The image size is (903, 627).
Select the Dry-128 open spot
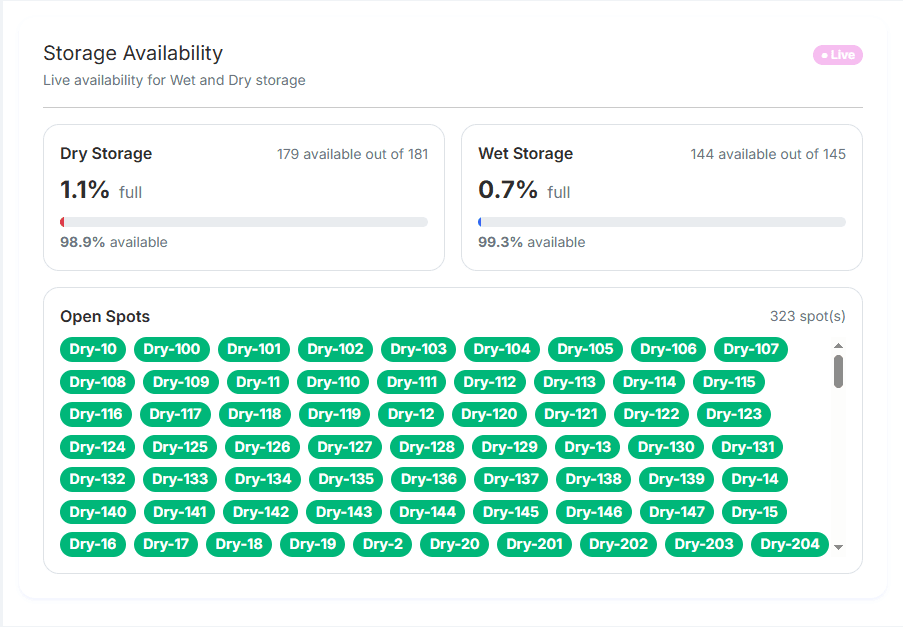coord(426,447)
